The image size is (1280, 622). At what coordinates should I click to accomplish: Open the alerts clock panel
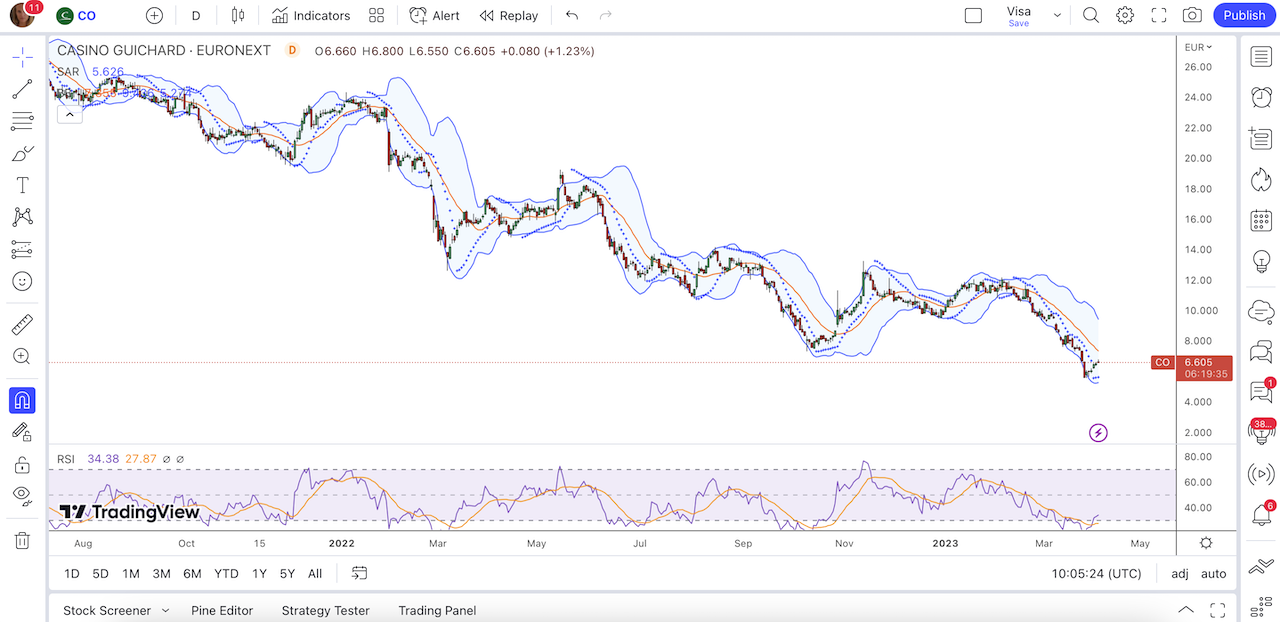tap(1261, 97)
